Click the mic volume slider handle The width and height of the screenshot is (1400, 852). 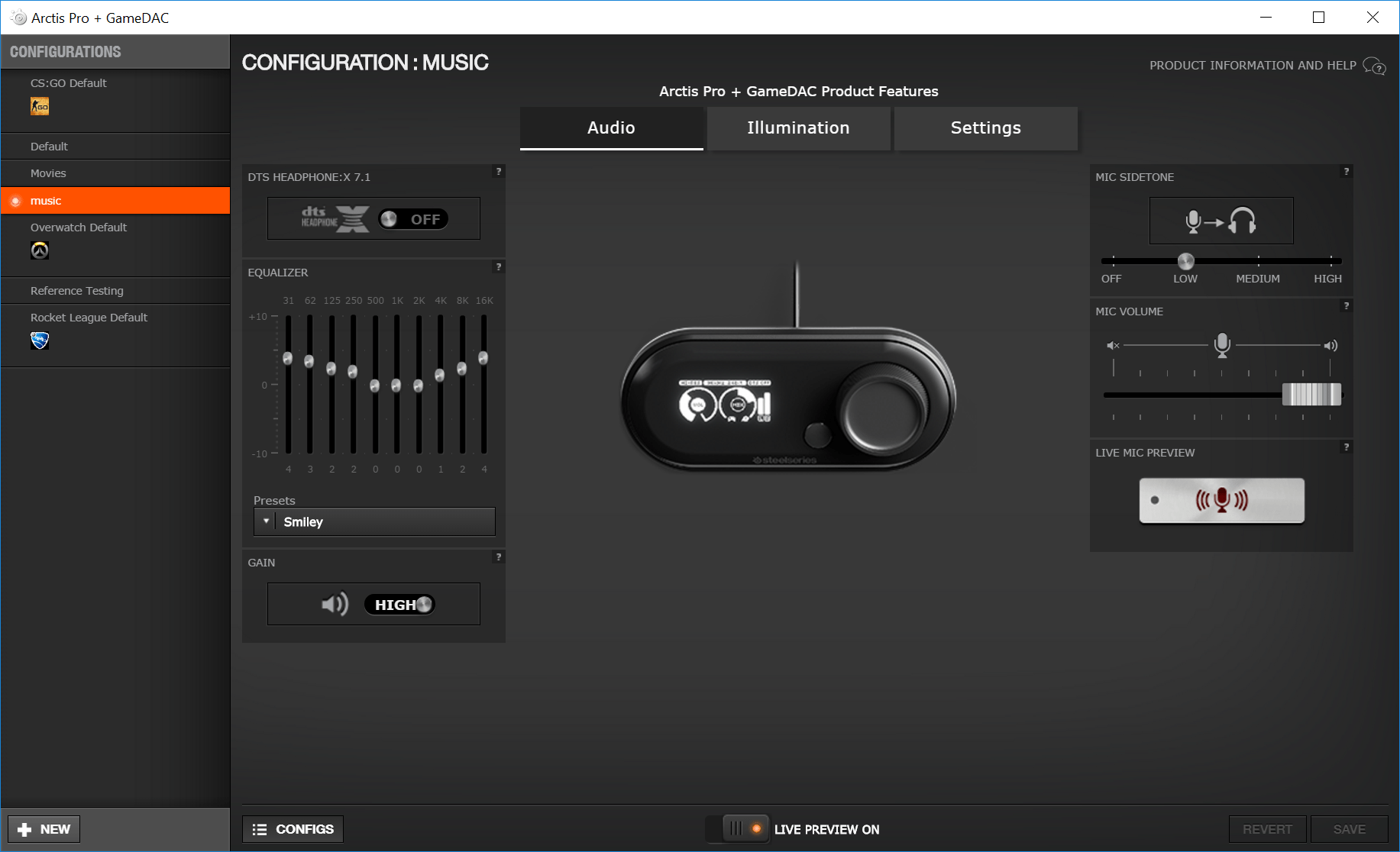pyautogui.click(x=1311, y=395)
